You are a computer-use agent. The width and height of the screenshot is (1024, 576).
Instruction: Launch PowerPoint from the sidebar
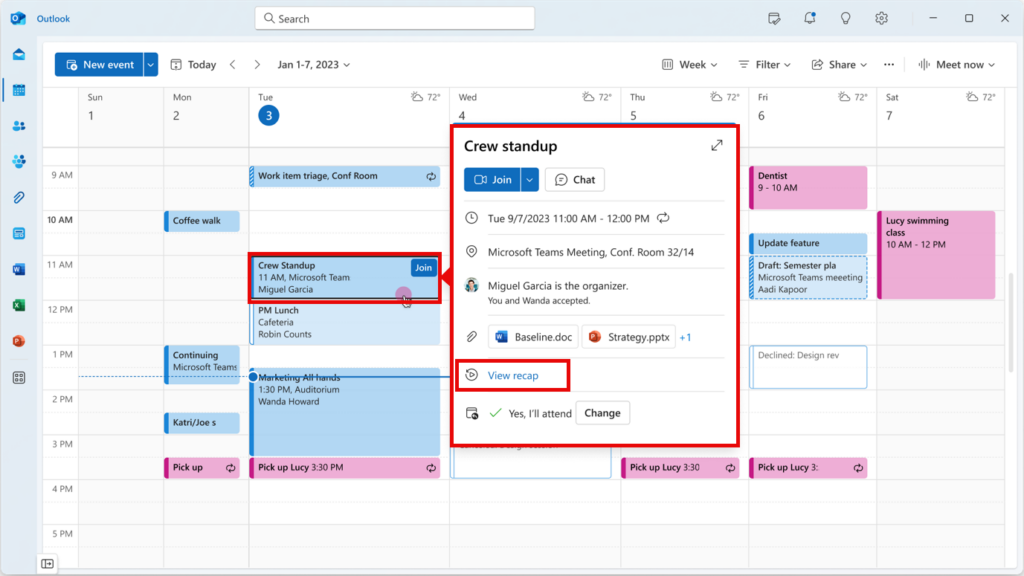tap(19, 341)
